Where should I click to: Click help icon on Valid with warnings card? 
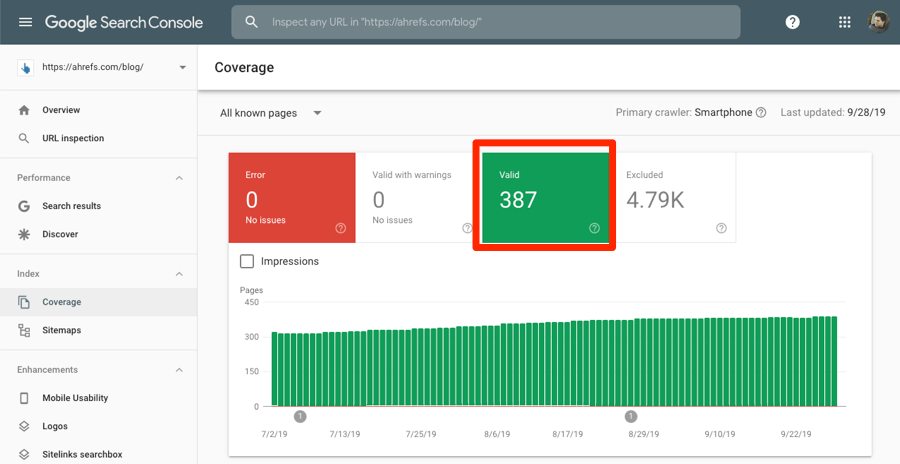(467, 228)
